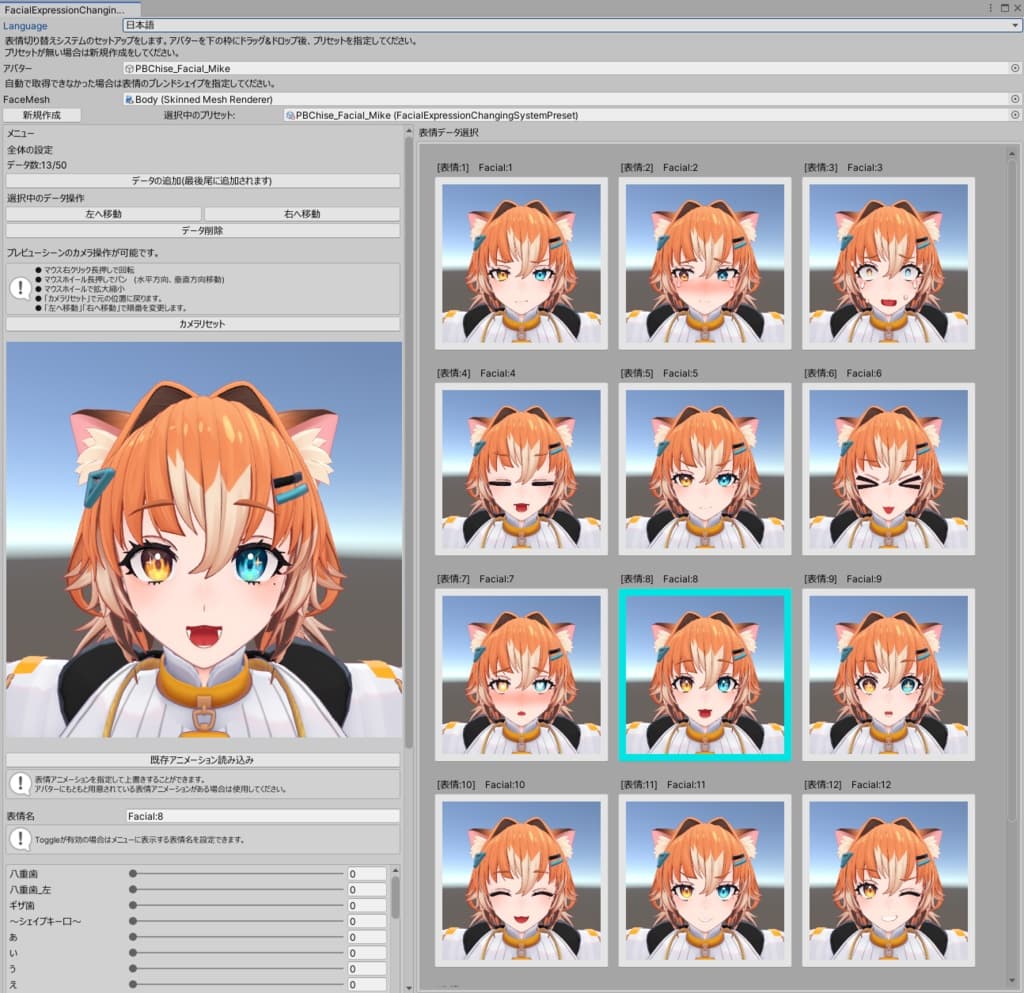Click the PBChise_Facial_Mike prefab icon in アバター field
1024x993 pixels.
(129, 68)
